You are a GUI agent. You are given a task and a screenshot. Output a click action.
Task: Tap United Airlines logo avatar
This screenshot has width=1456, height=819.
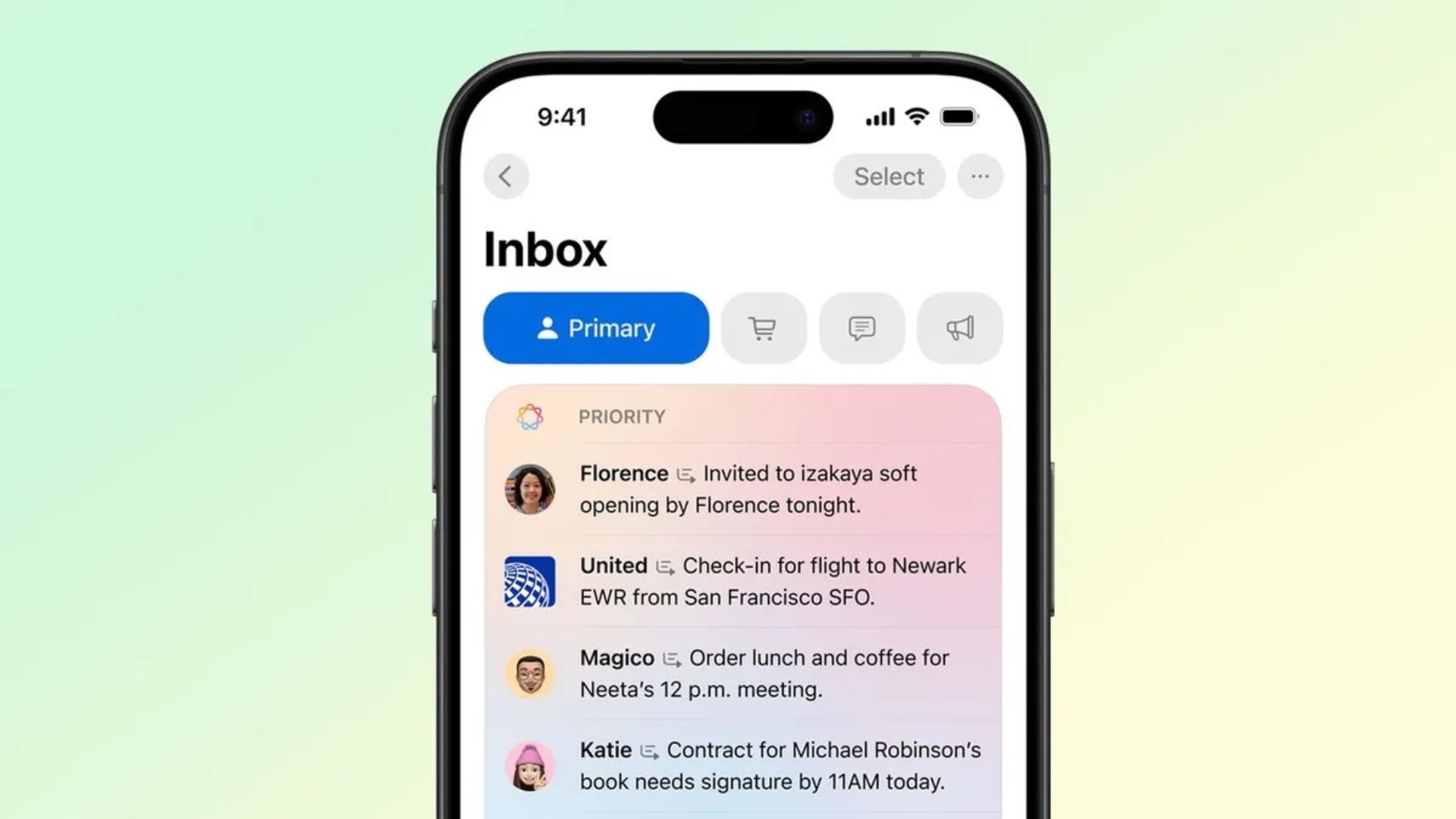530,580
